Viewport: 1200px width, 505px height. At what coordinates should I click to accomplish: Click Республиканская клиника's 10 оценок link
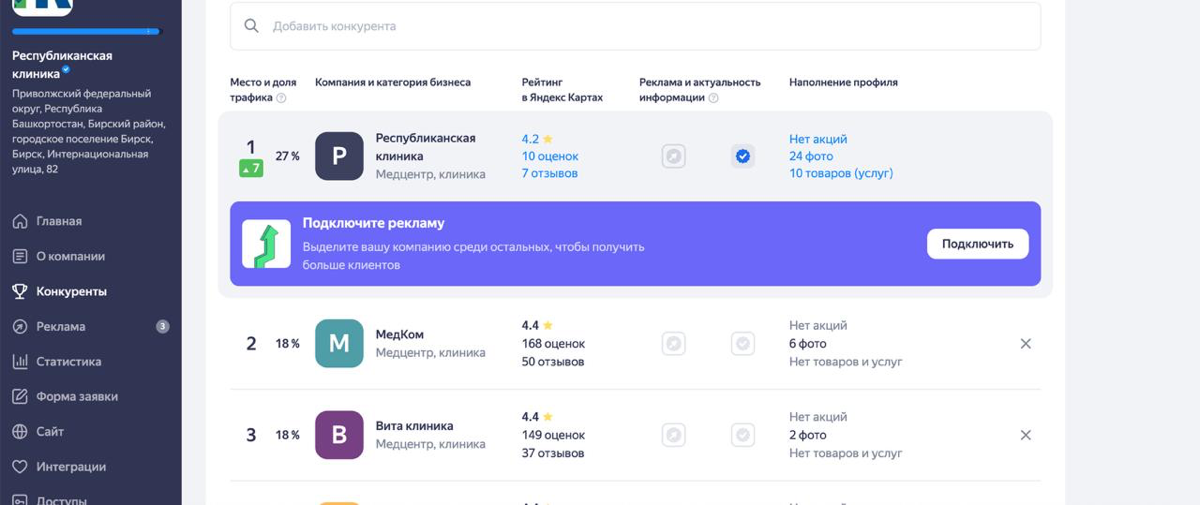coord(550,156)
